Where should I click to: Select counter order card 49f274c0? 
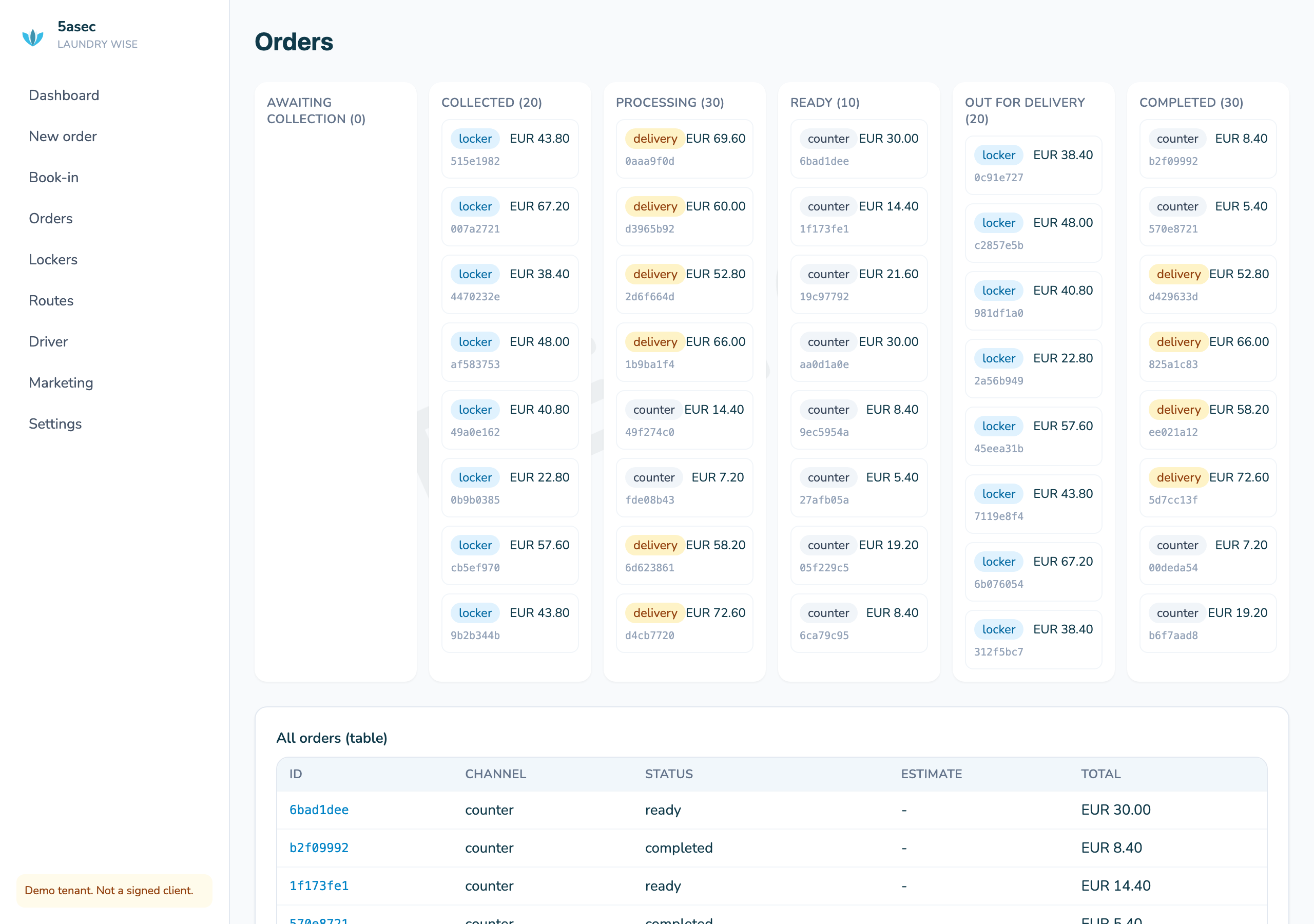685,419
